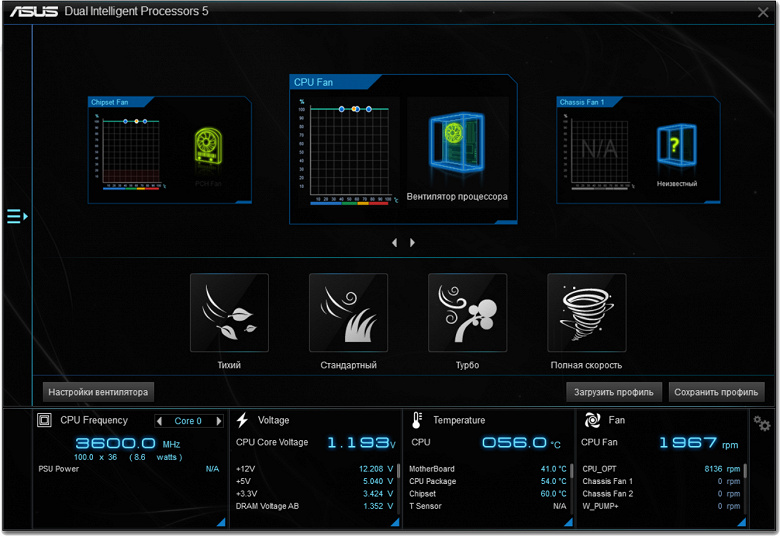The image size is (780, 536).
Task: Click the CPU Fan curve graph
Action: pyautogui.click(x=350, y=151)
